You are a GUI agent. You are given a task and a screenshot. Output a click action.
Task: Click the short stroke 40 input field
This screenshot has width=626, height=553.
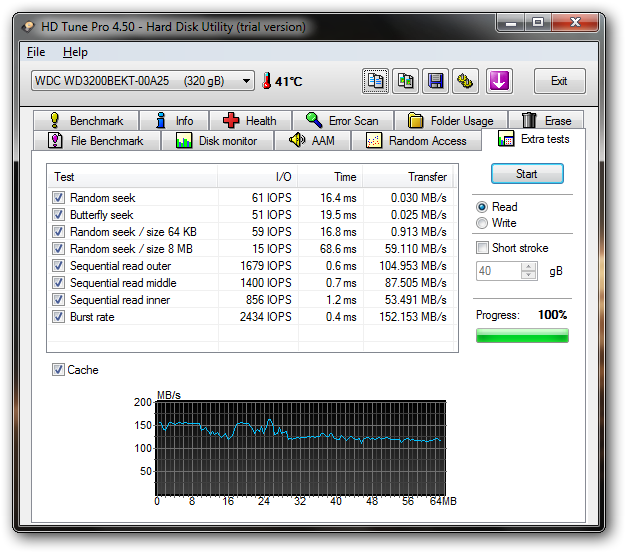click(x=499, y=271)
